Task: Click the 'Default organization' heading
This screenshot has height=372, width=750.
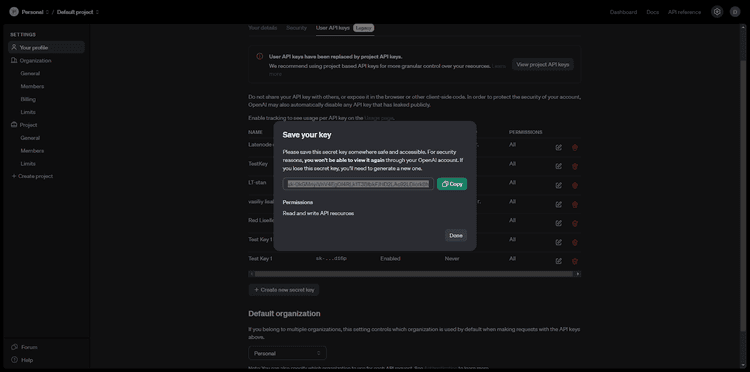Action: [284, 314]
